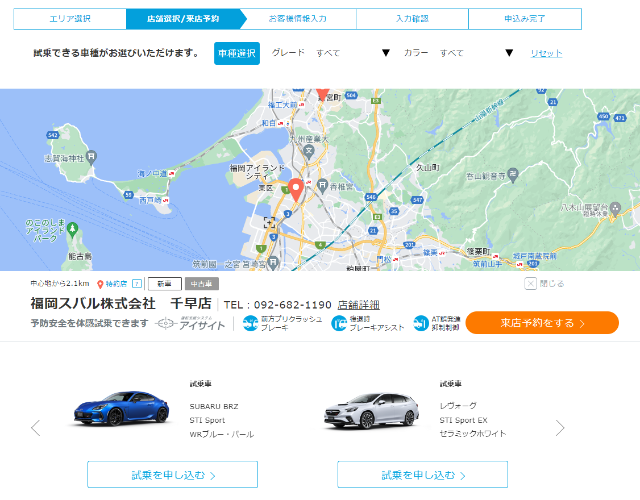
Task: Click the 香椎宮 shrine marker on map
Action: pos(323,185)
